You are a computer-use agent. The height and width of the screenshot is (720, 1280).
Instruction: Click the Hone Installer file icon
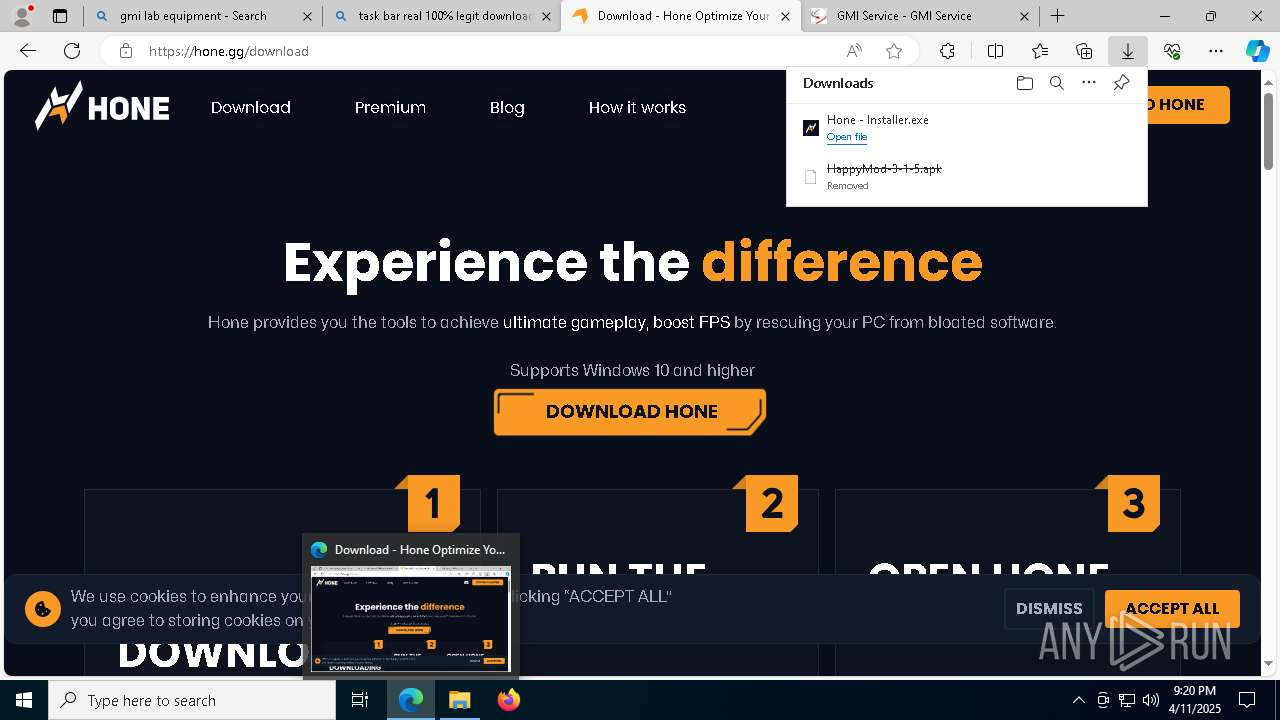(811, 128)
